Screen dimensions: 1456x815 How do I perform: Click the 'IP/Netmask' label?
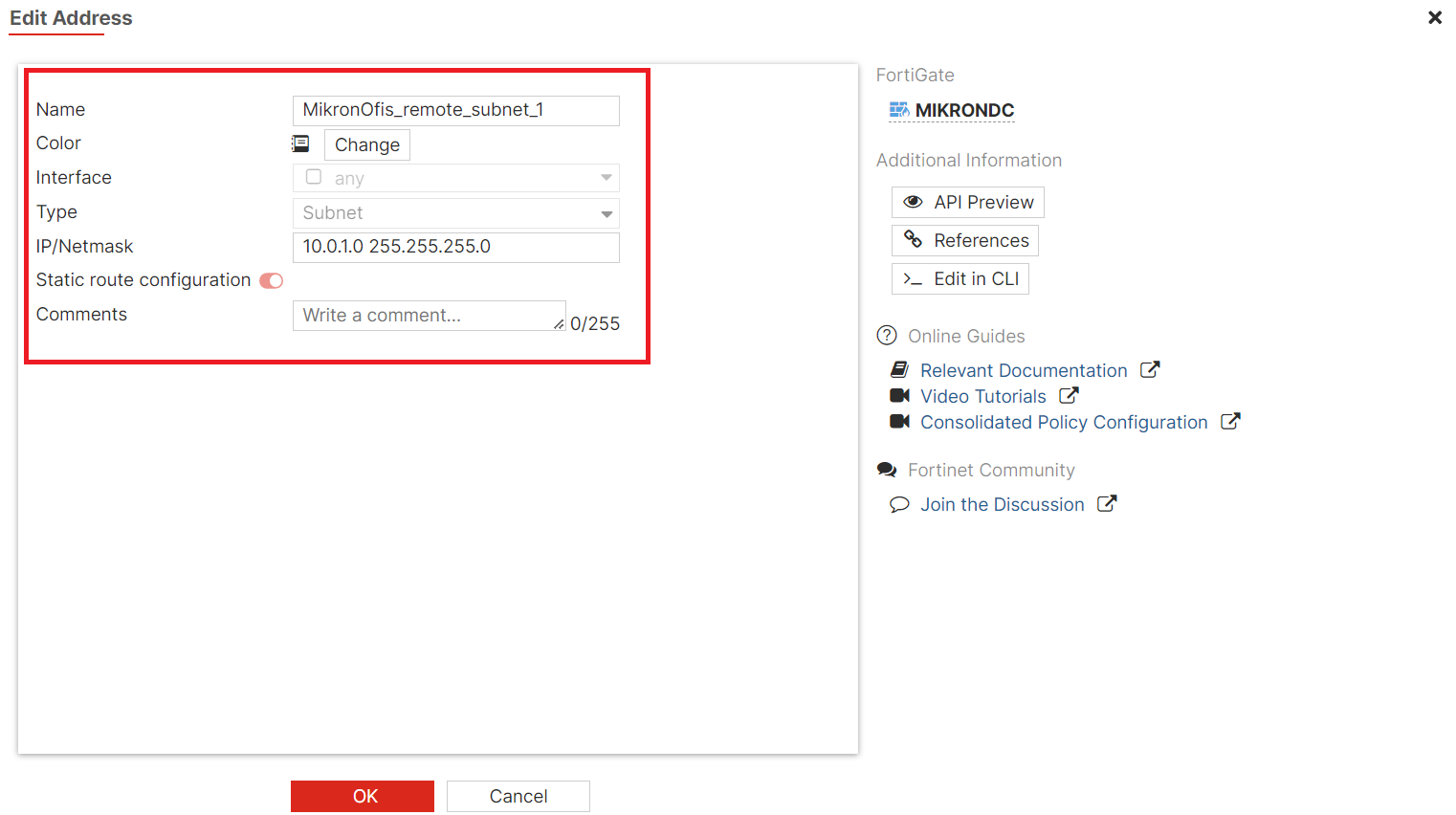(x=85, y=247)
